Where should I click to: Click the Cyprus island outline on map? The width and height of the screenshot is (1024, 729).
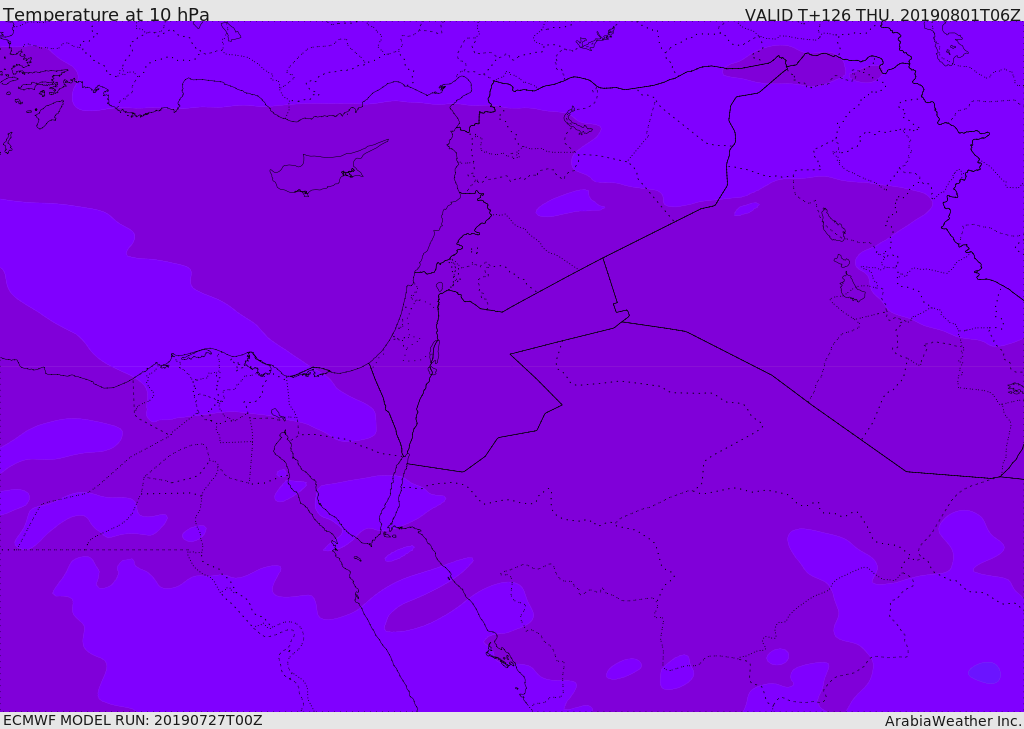click(x=327, y=169)
